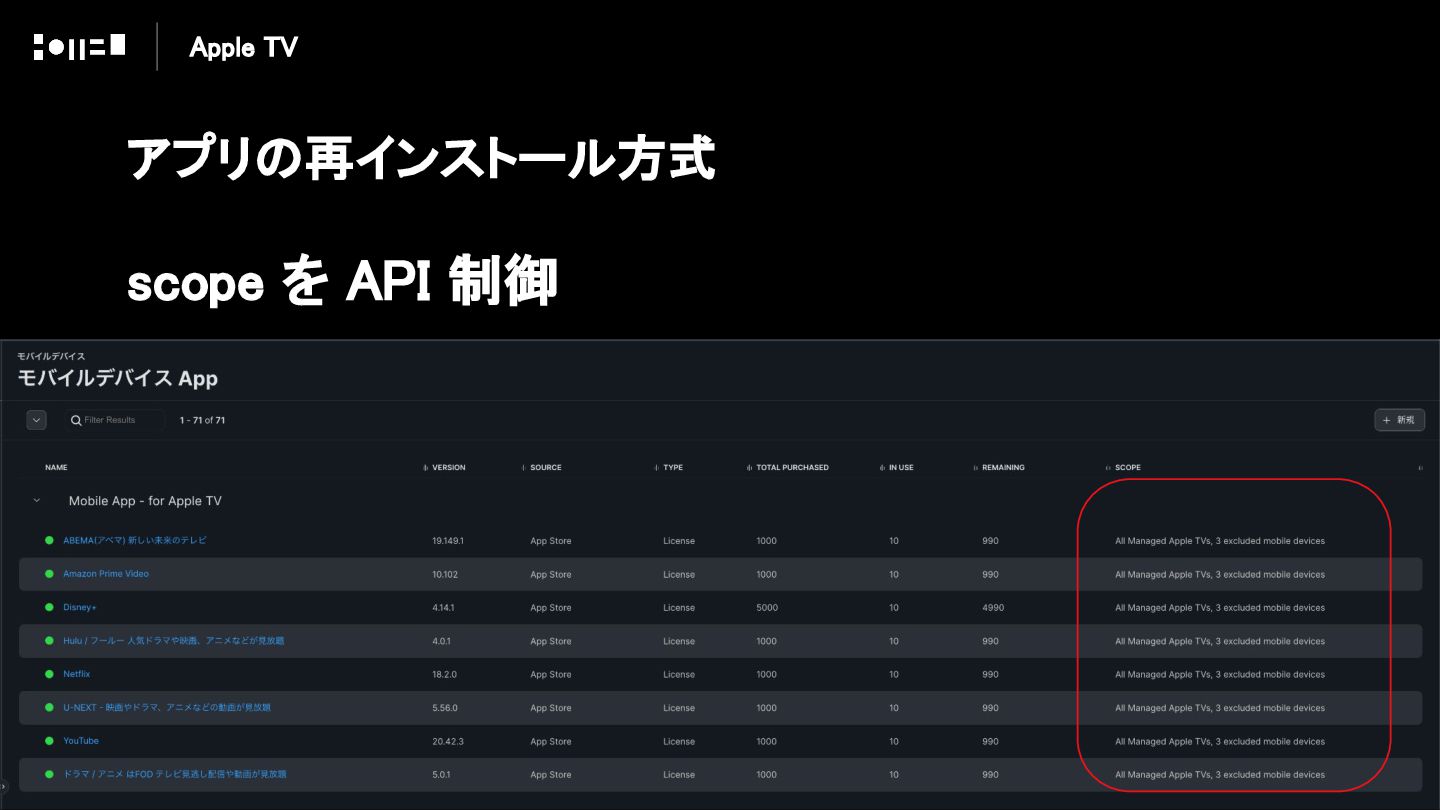Click green status dot beside Amazon Prime Video
This screenshot has width=1440, height=810.
click(x=49, y=574)
